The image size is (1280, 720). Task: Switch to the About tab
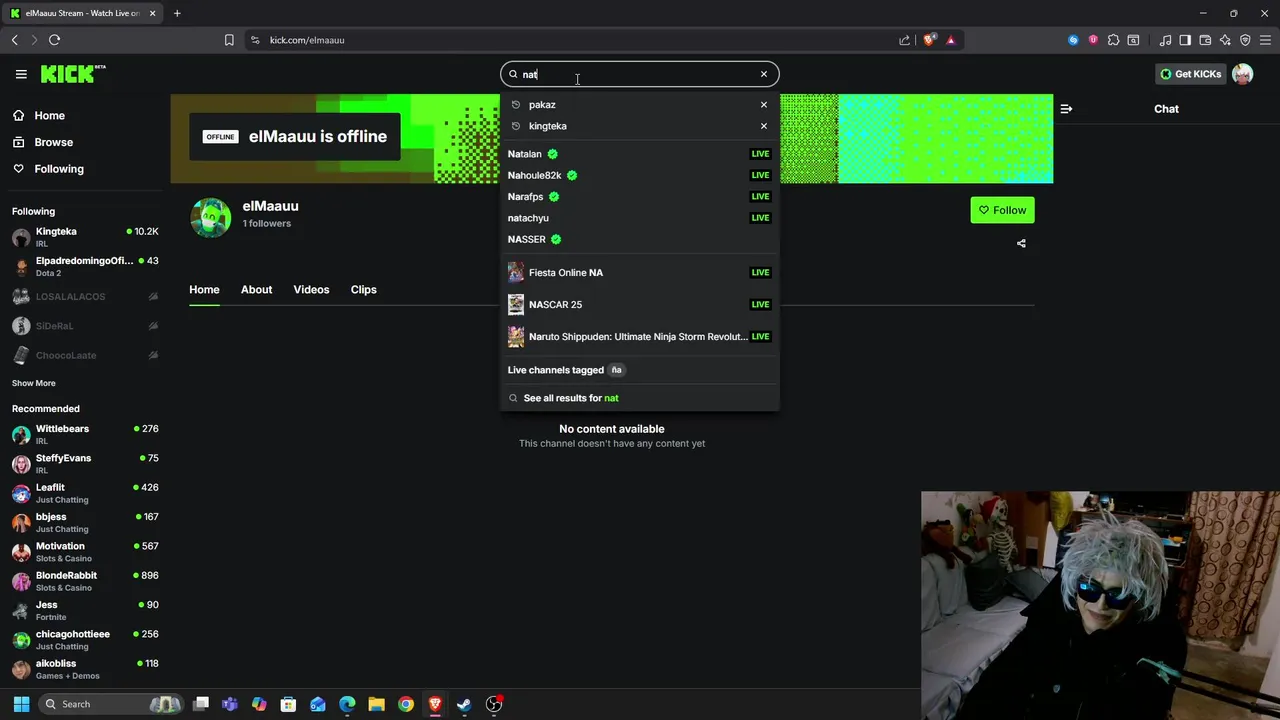[x=256, y=290]
